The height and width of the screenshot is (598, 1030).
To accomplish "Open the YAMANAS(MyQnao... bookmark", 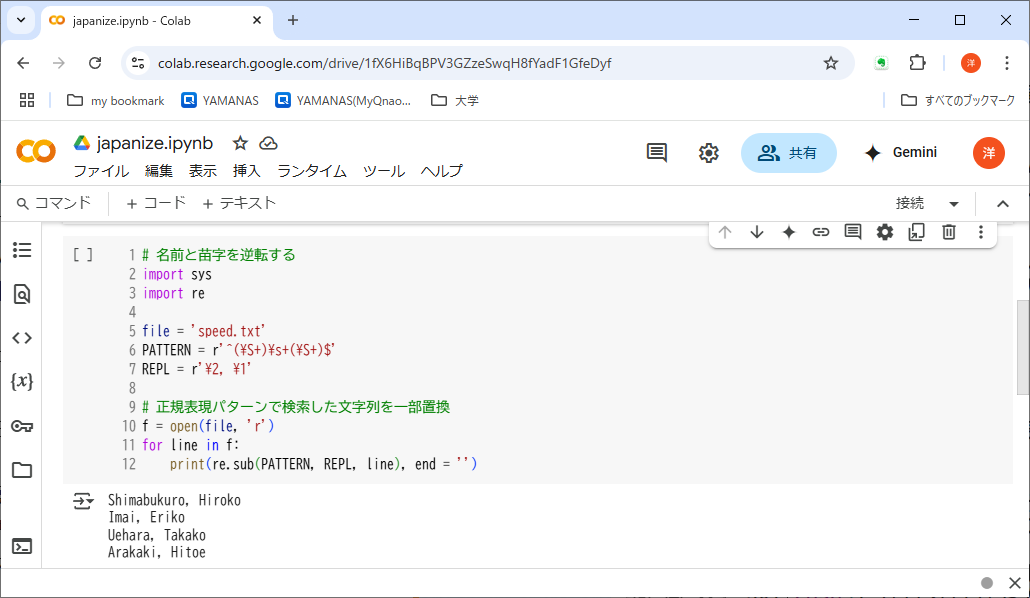I will tap(343, 101).
